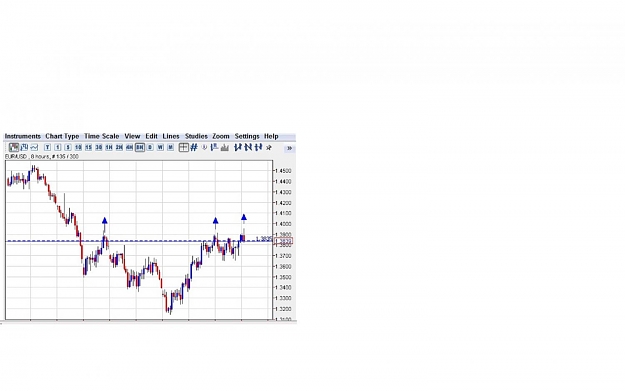The height and width of the screenshot is (391, 625).
Task: Open the Edit menu
Action: click(151, 136)
